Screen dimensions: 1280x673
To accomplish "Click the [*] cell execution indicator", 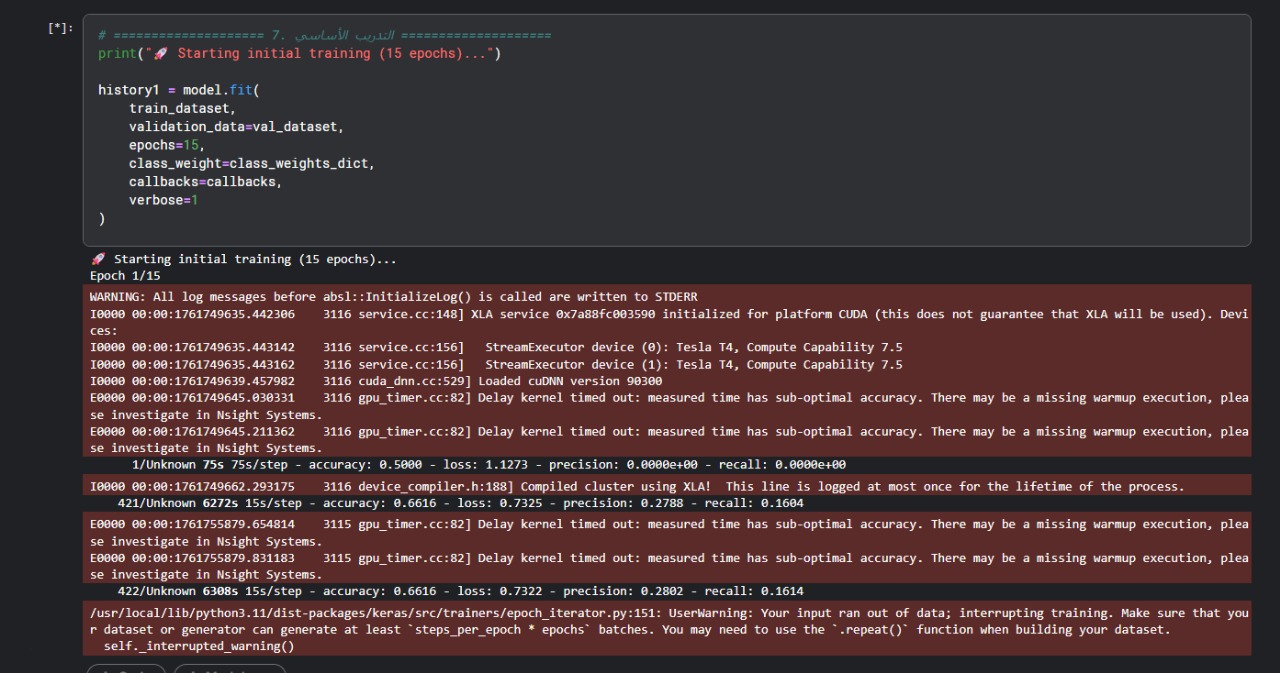I will coord(60,28).
